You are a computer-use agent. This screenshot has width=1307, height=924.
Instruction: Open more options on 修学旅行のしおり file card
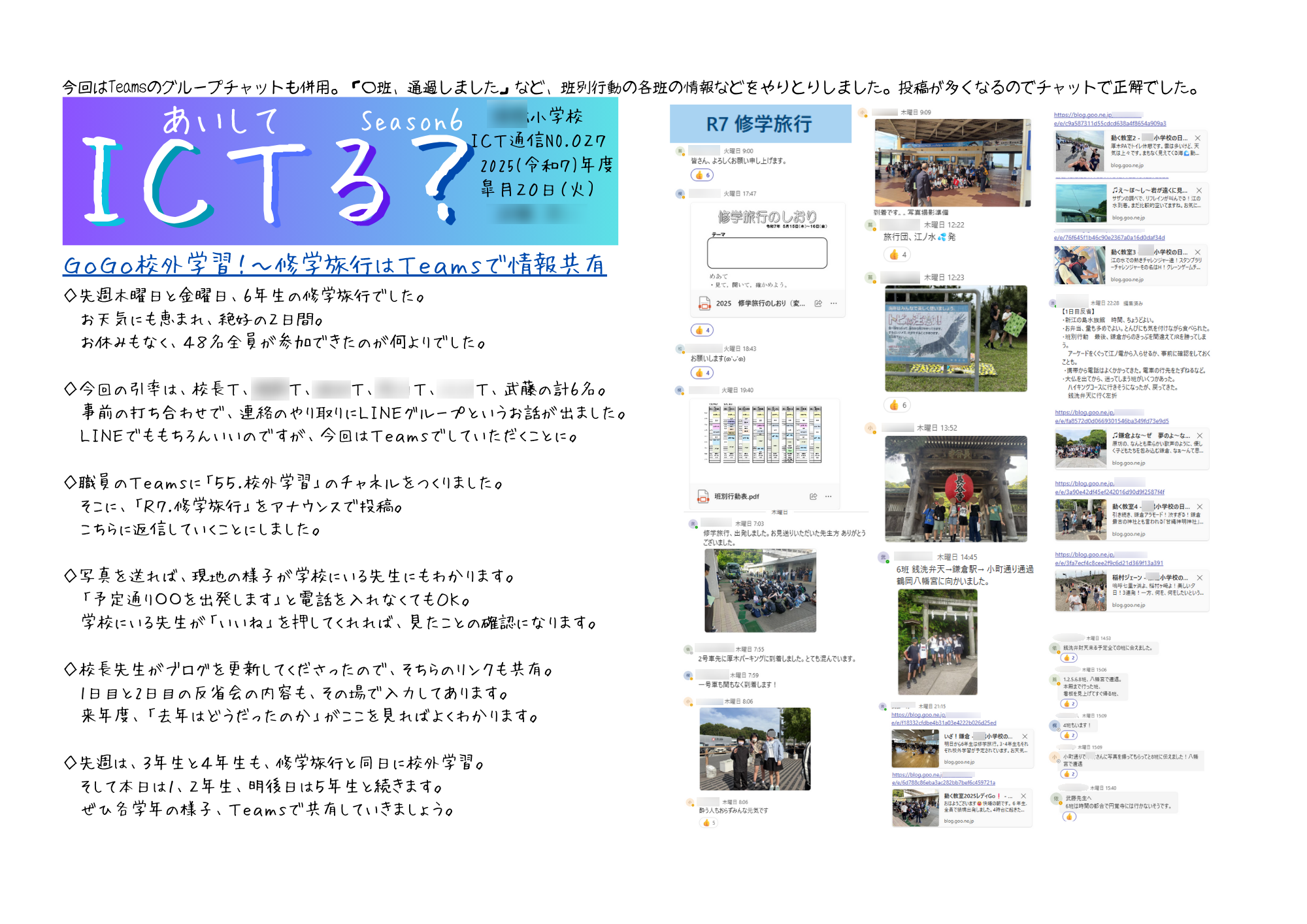pos(833,303)
